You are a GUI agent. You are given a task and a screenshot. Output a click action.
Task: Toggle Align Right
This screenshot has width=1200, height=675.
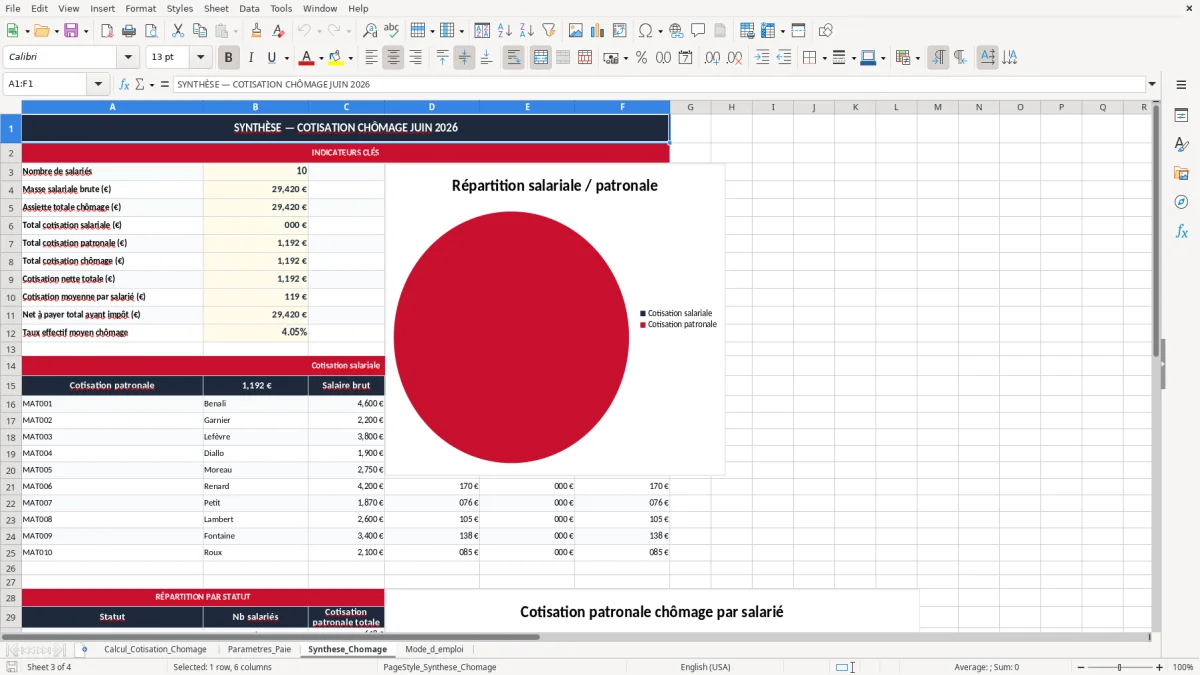tap(415, 58)
